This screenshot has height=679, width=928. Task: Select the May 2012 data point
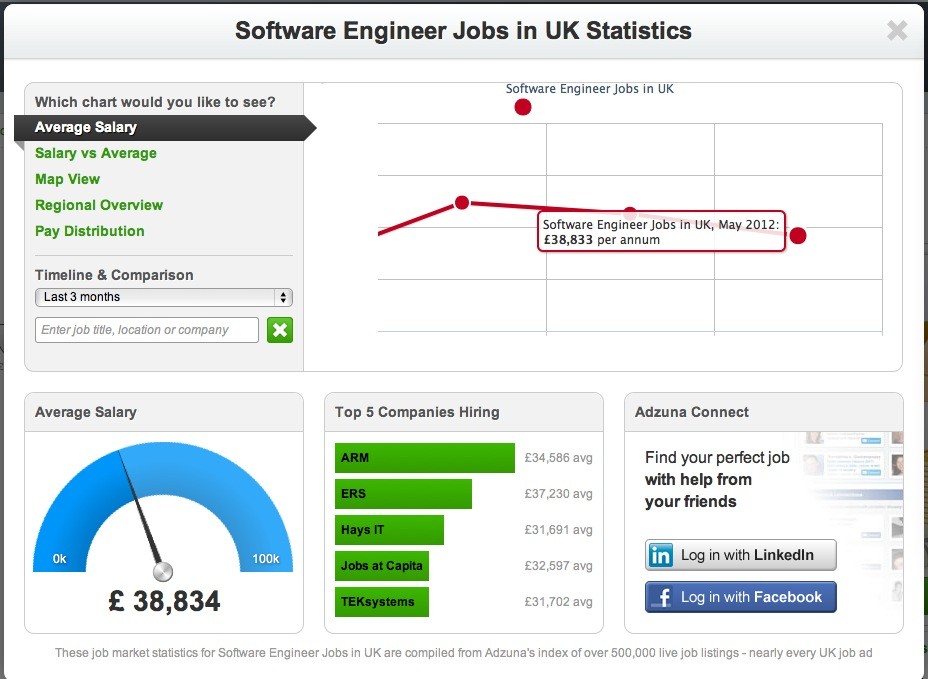[798, 236]
